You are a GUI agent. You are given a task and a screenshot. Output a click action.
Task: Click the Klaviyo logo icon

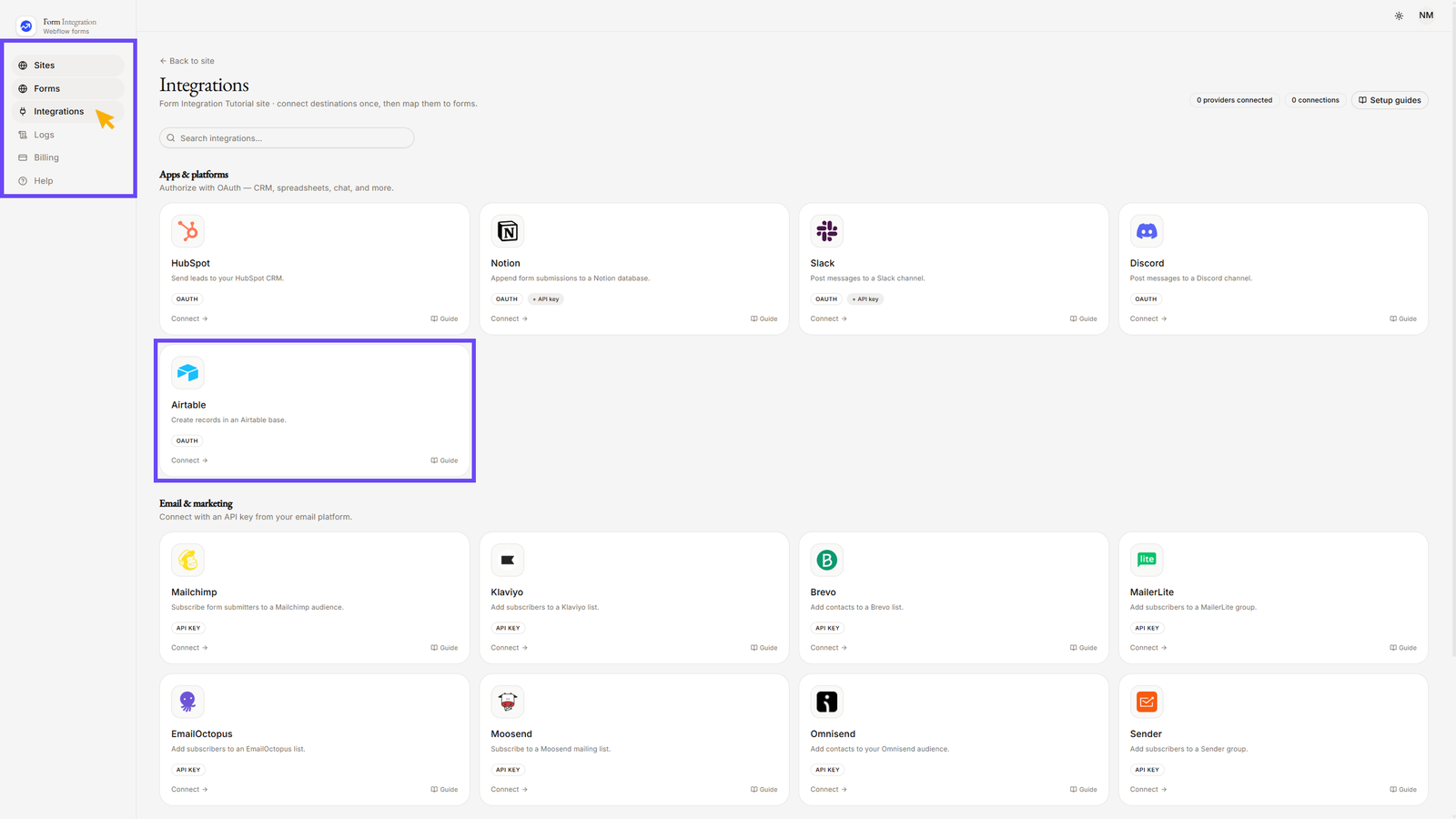pyautogui.click(x=508, y=560)
